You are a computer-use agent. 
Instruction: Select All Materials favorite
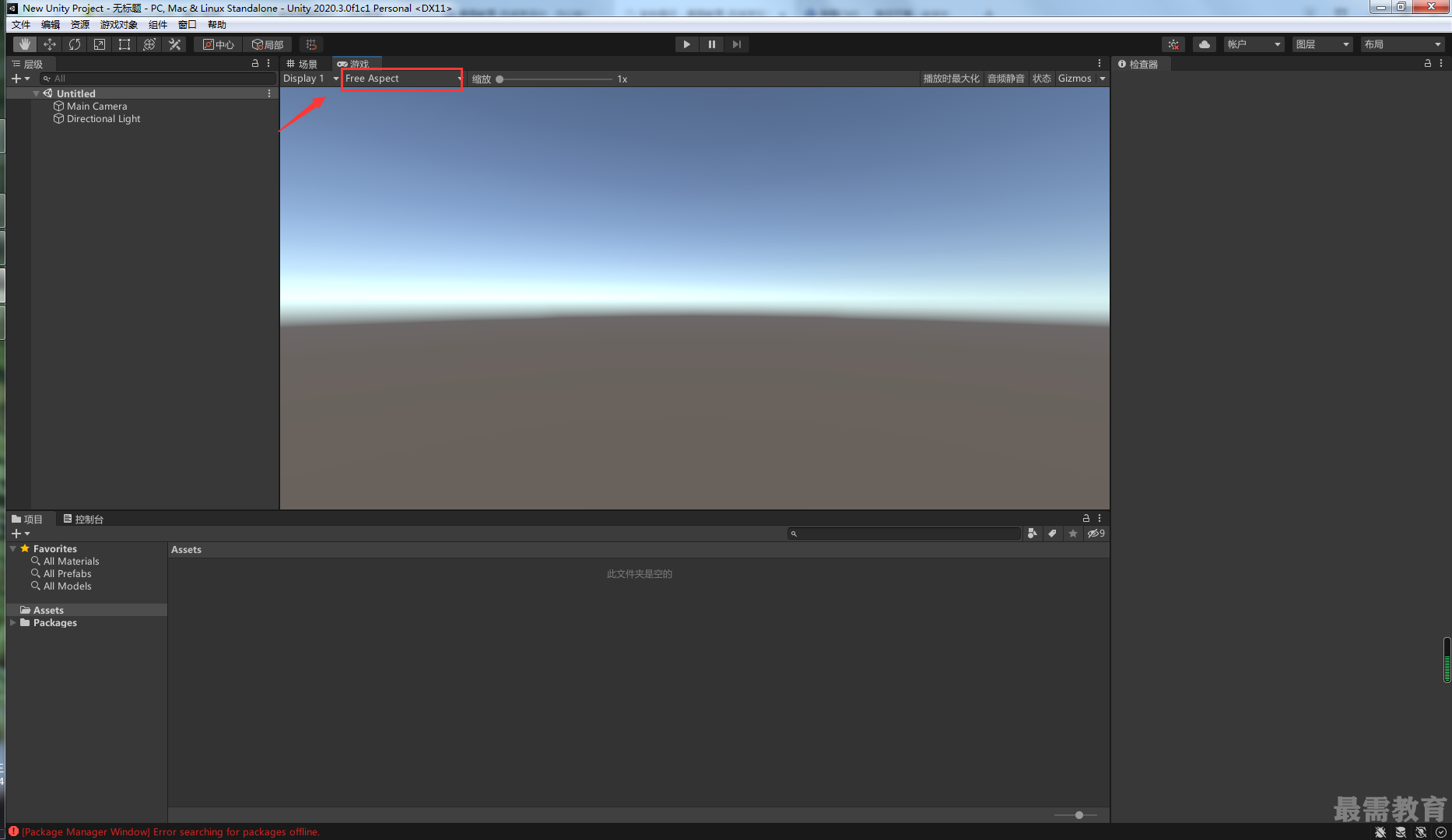pos(65,561)
